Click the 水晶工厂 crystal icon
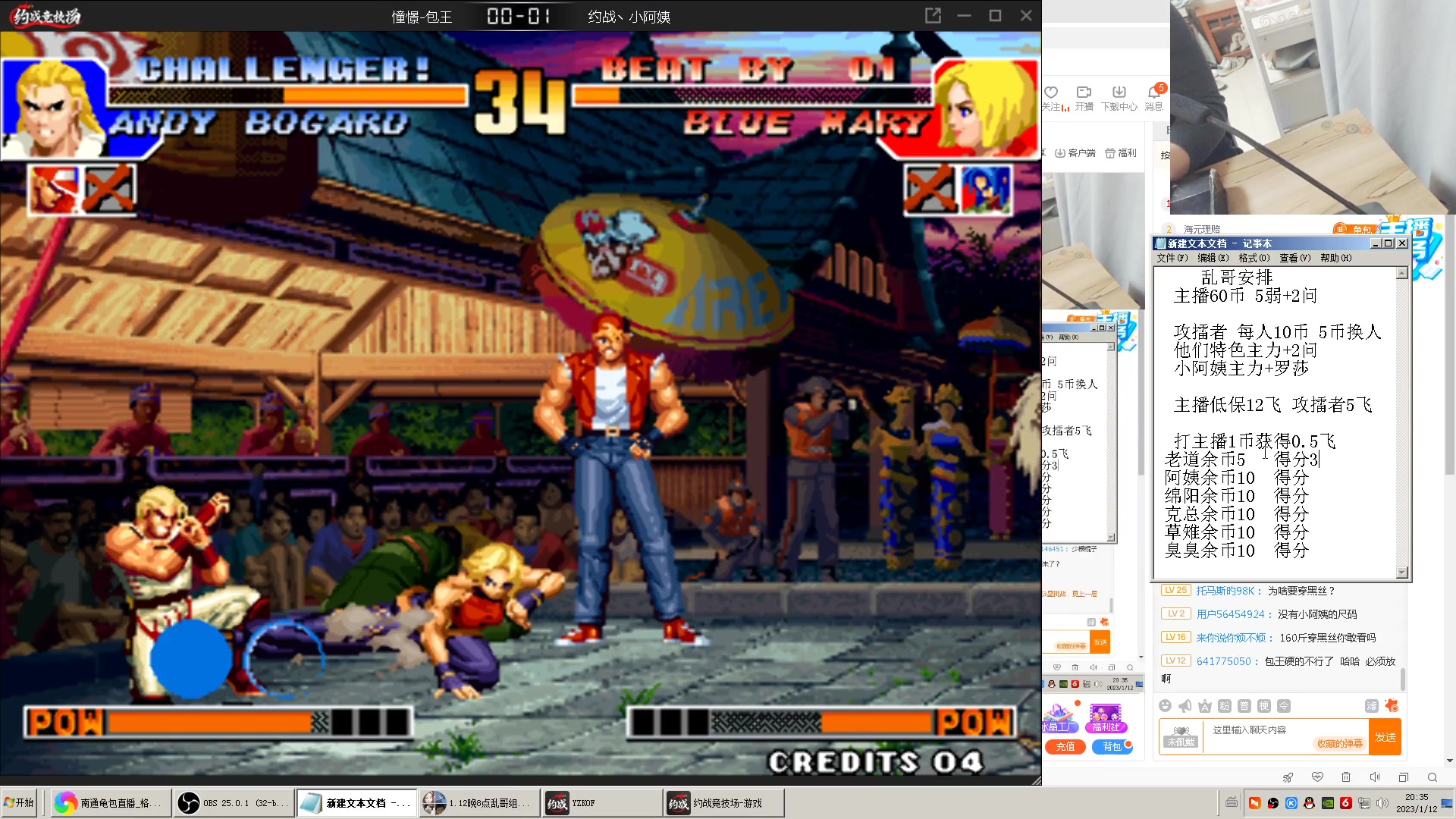 [1059, 717]
